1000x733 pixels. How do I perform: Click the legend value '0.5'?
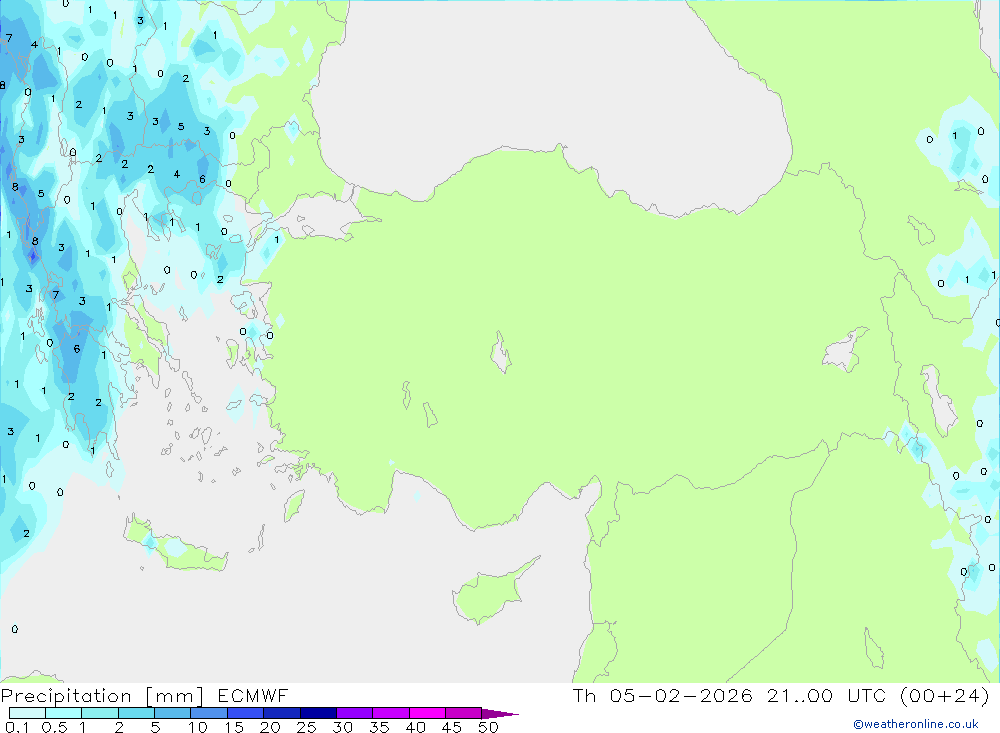click(x=54, y=727)
